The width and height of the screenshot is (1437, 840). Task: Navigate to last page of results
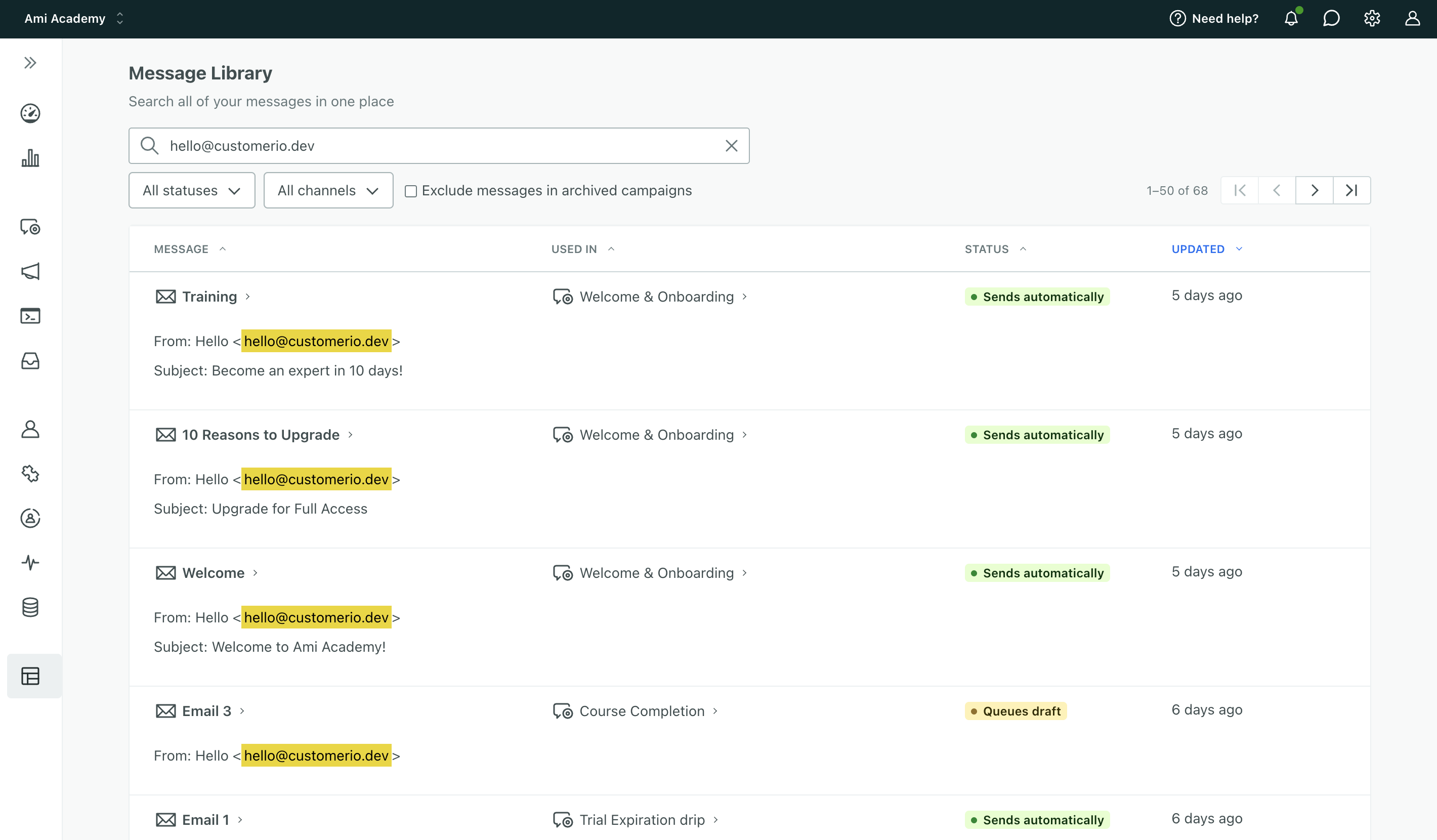pyautogui.click(x=1351, y=190)
